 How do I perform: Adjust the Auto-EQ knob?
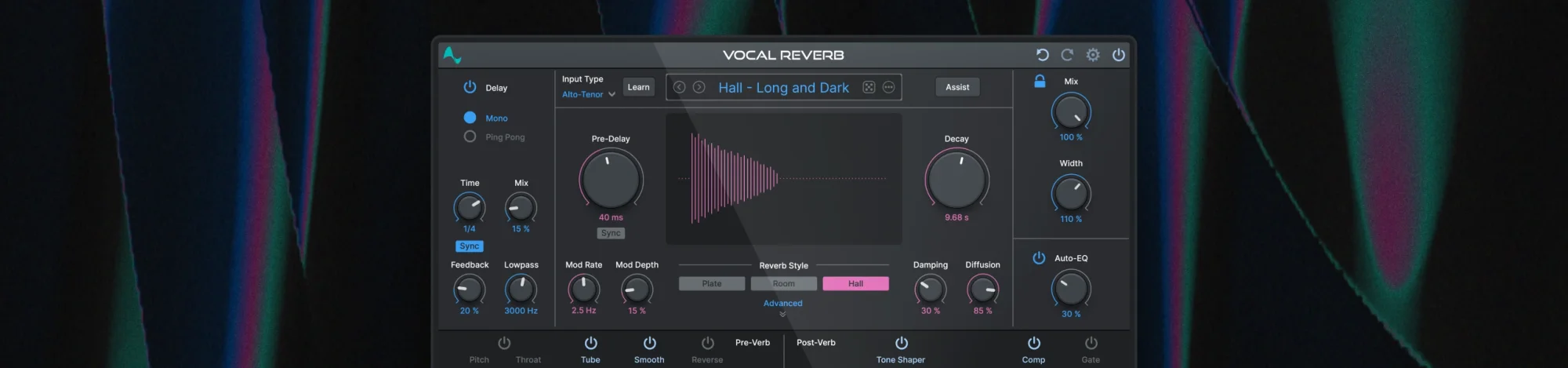(x=1071, y=288)
